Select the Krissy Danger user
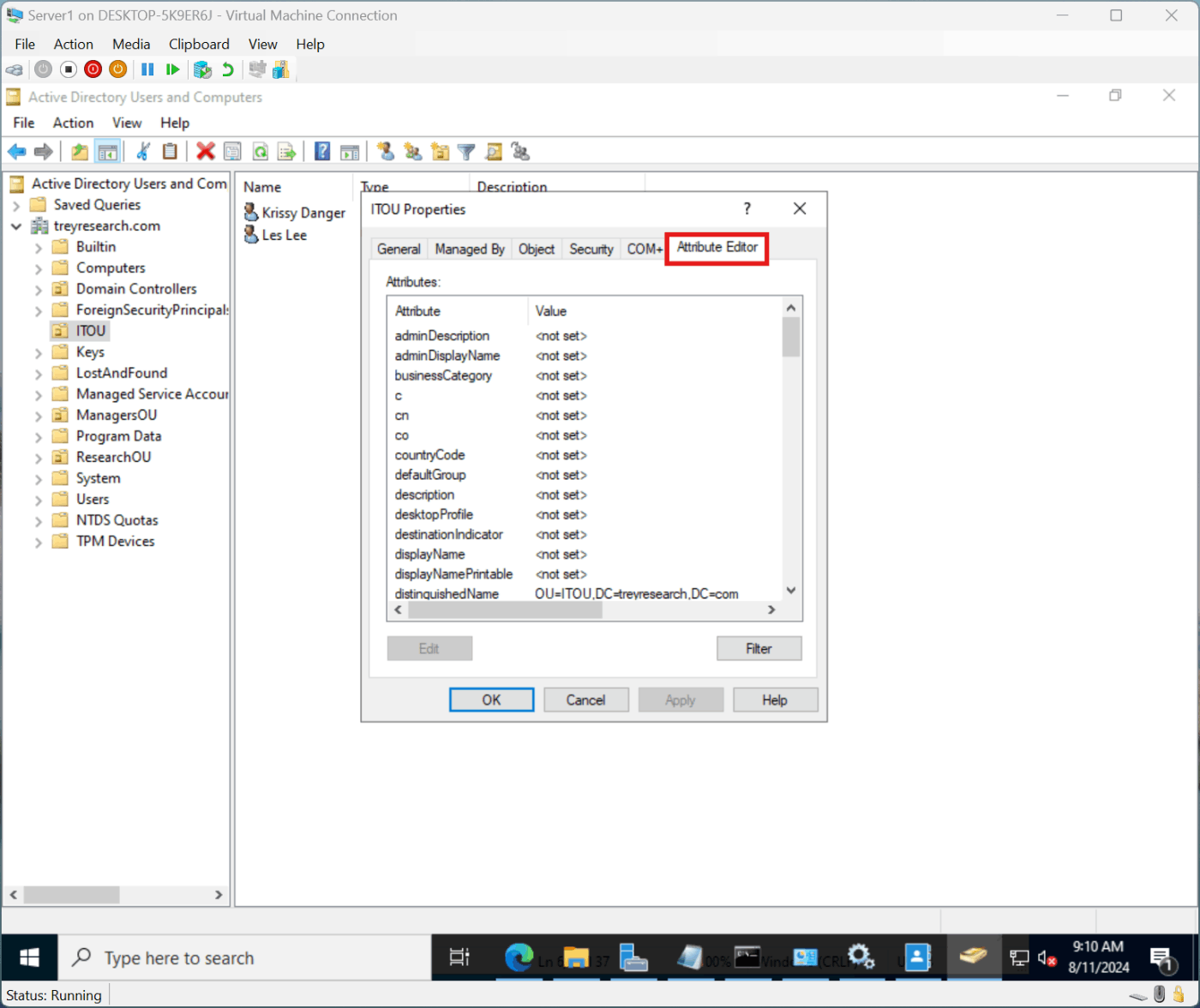This screenshot has width=1200, height=1008. (294, 213)
